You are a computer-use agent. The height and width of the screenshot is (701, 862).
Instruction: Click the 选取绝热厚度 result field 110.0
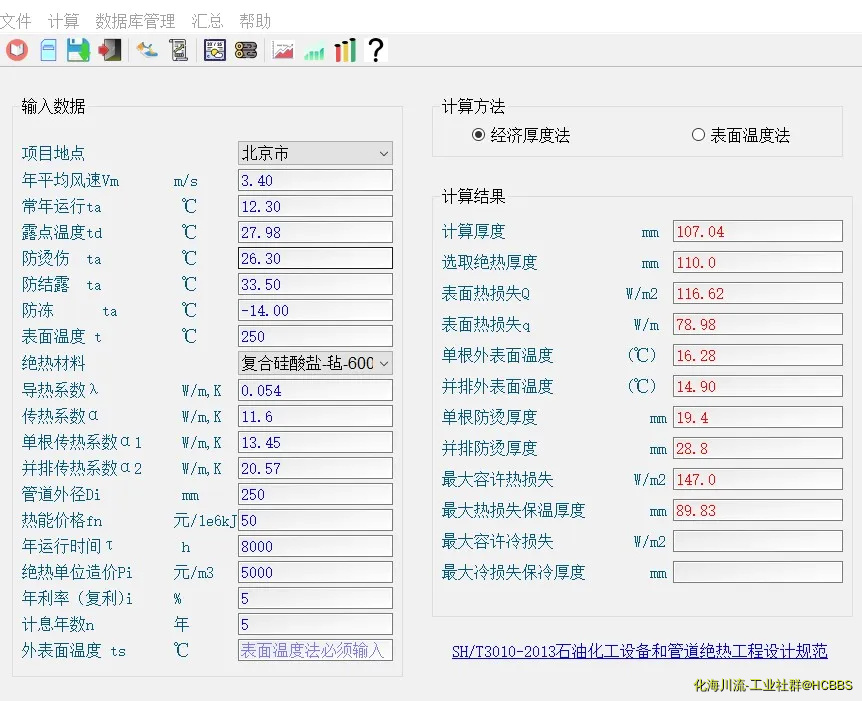click(758, 262)
